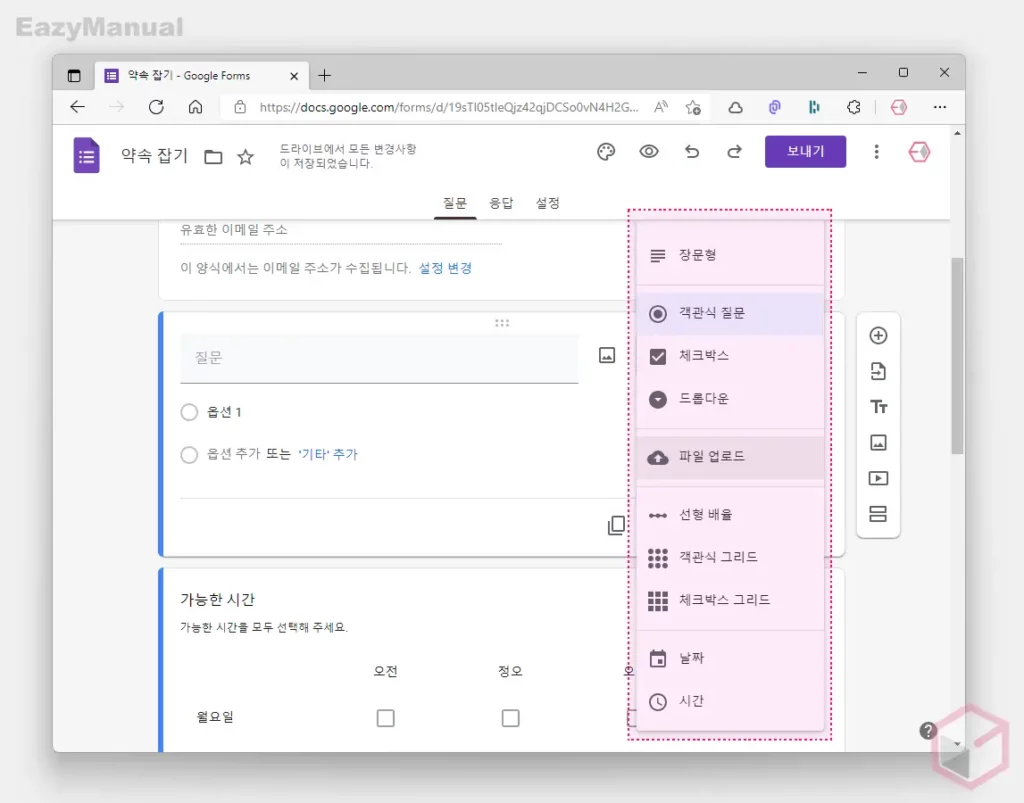Image resolution: width=1024 pixels, height=803 pixels.
Task: Add a new question with the plus icon
Action: click(x=878, y=336)
